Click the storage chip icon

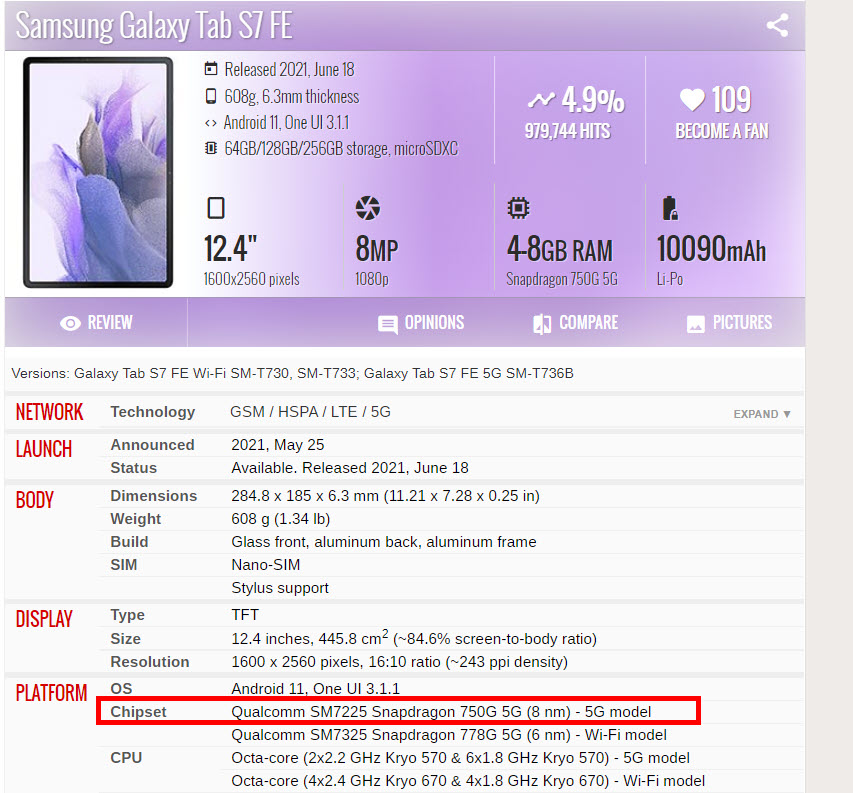[x=211, y=148]
